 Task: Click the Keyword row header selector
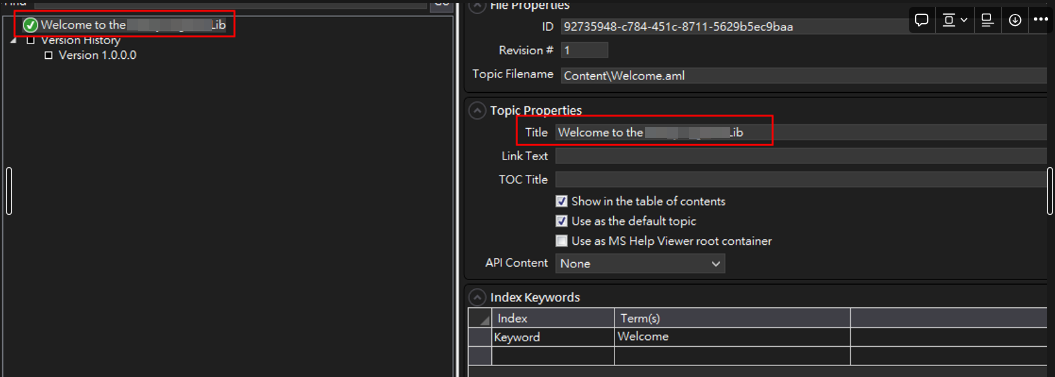[x=480, y=337]
